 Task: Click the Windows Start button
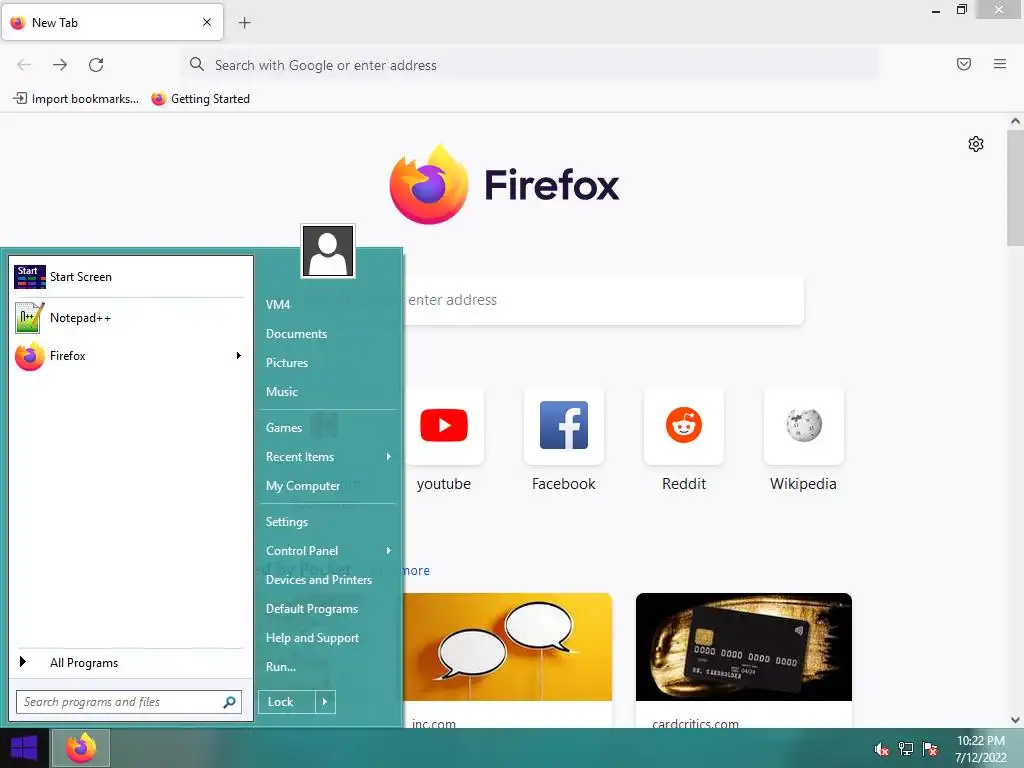24,748
